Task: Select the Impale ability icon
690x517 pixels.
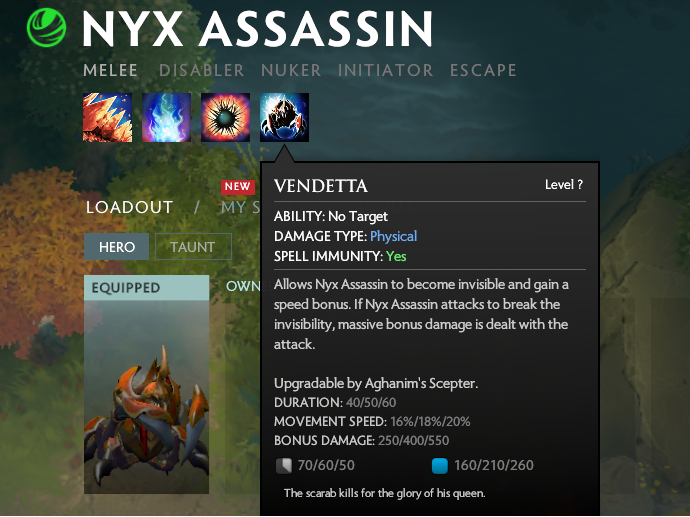Action: click(107, 117)
